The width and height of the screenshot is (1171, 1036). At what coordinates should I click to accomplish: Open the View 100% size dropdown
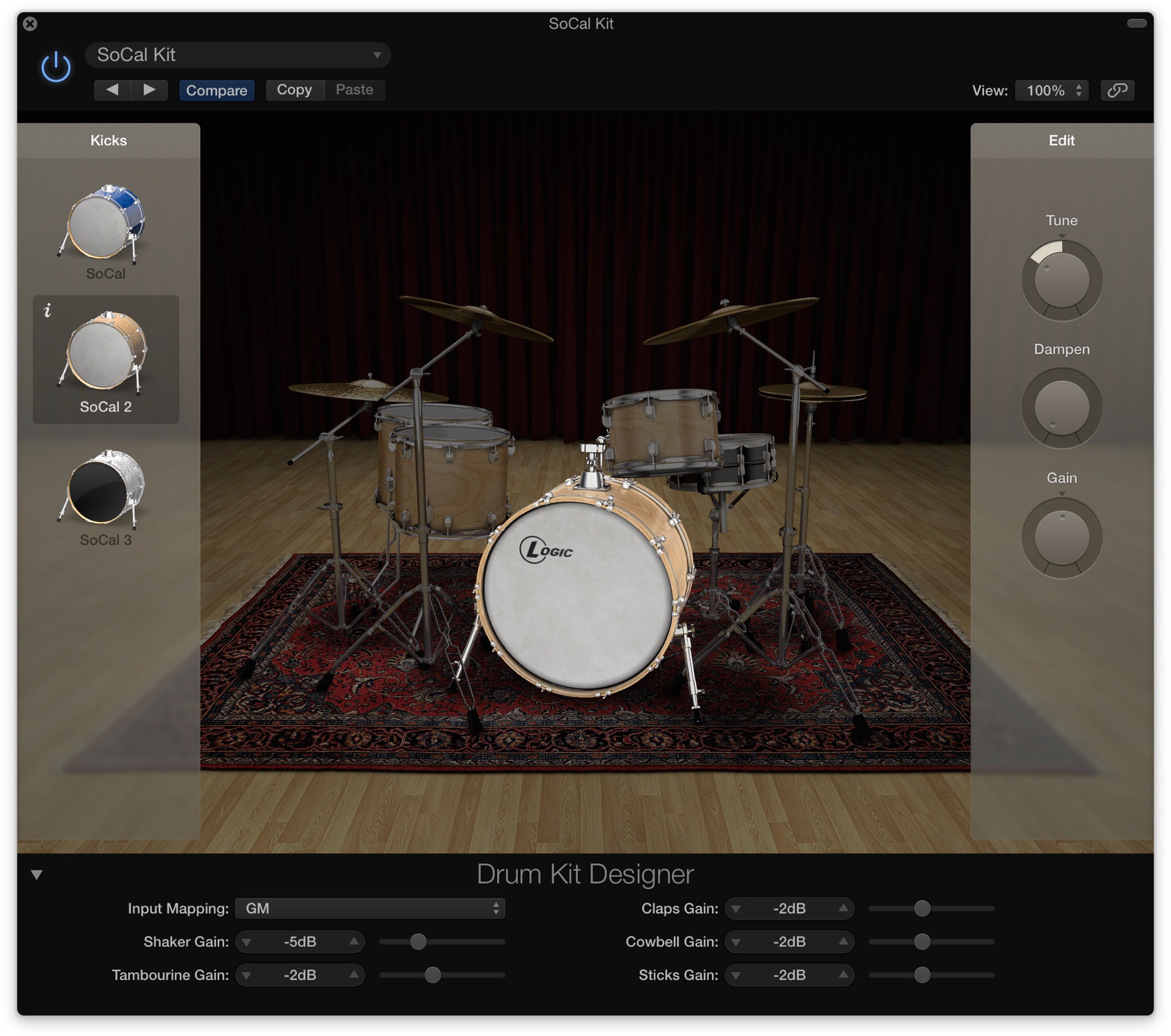(x=1052, y=90)
